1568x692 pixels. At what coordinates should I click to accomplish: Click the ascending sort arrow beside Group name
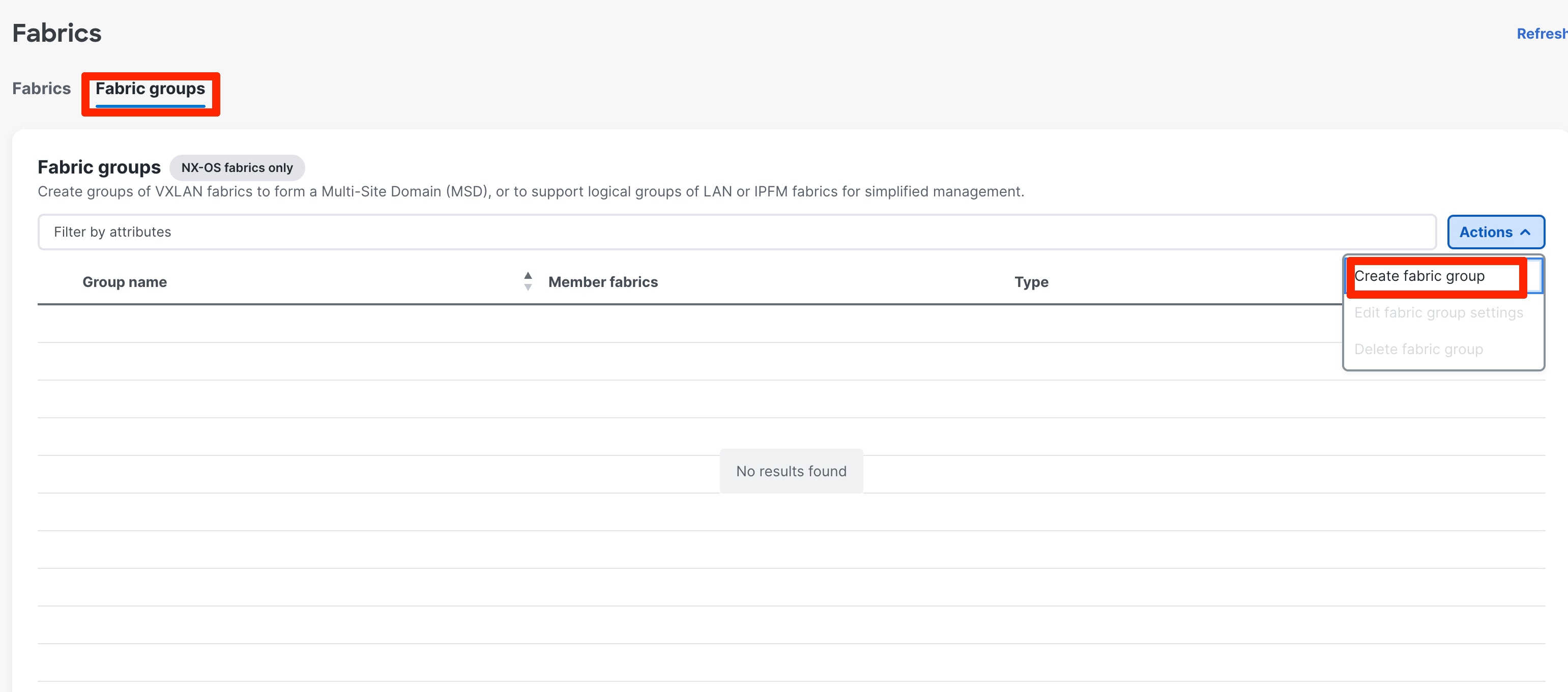pyautogui.click(x=528, y=276)
